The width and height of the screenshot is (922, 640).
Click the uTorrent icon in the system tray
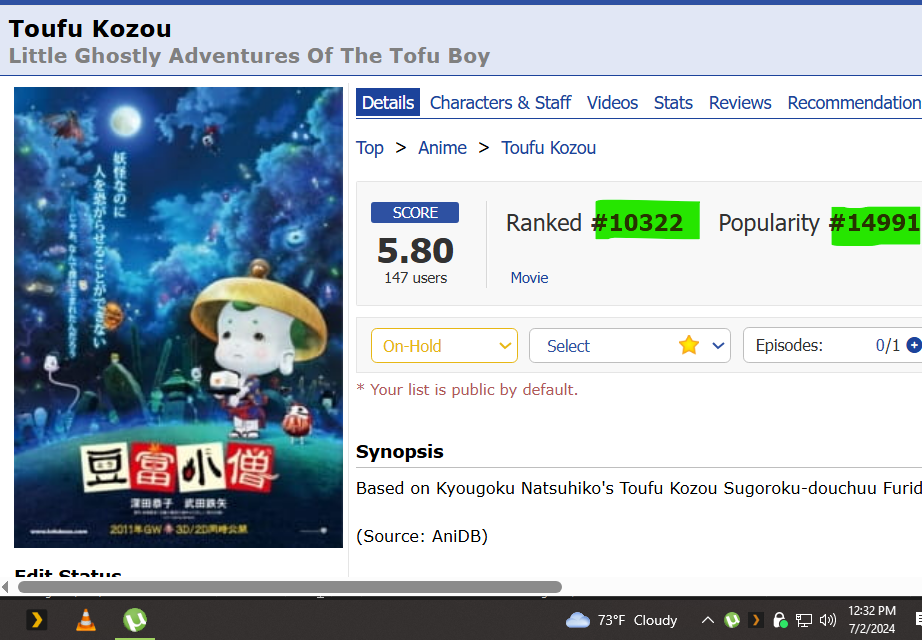point(732,620)
